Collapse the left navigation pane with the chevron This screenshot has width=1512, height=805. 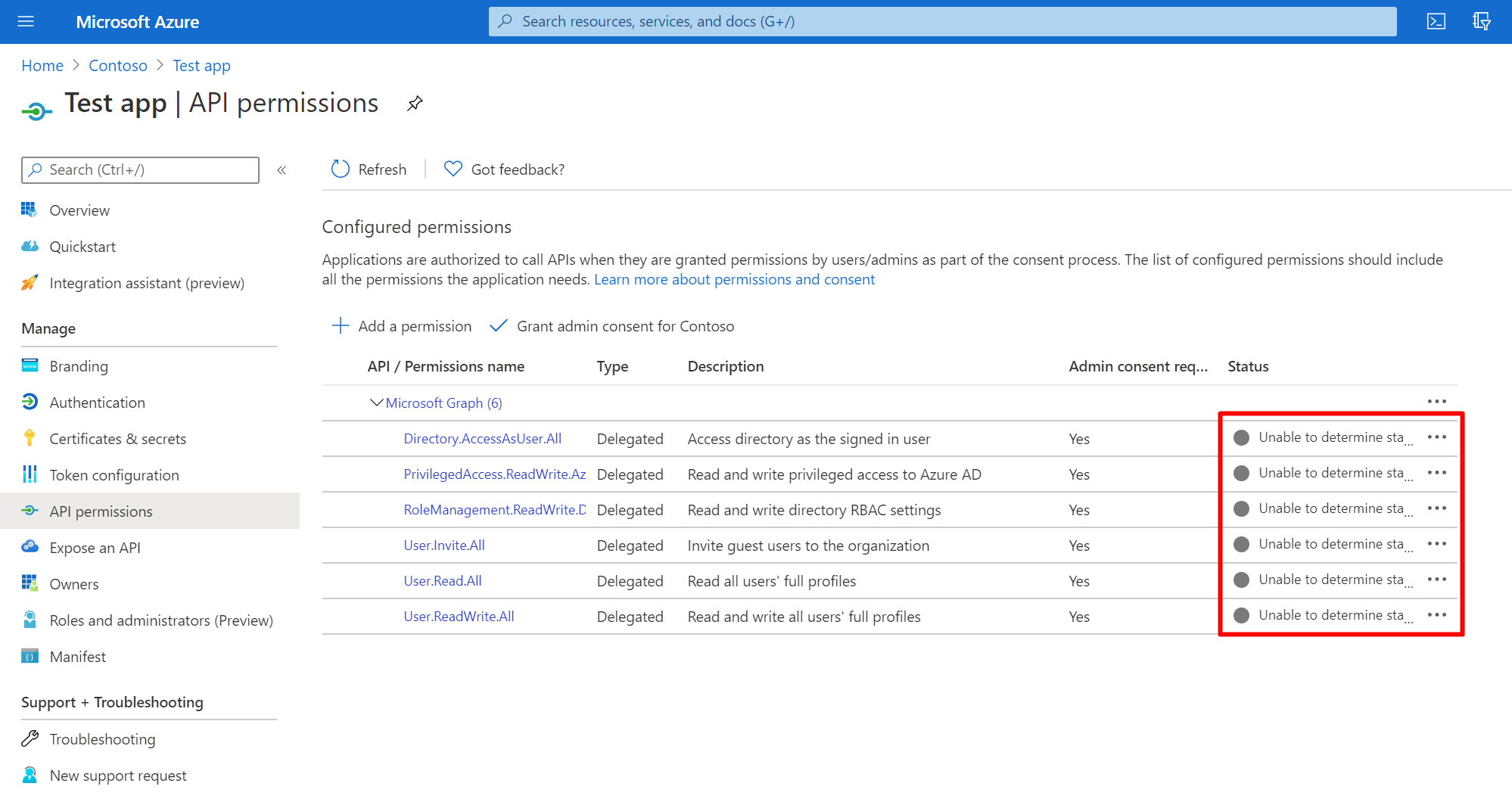(x=282, y=170)
